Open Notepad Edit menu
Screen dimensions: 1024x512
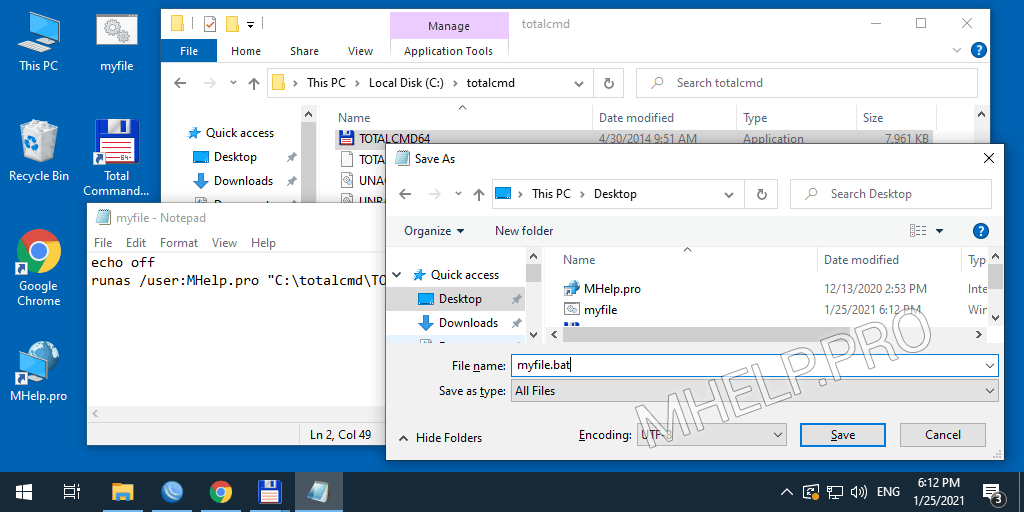point(136,242)
